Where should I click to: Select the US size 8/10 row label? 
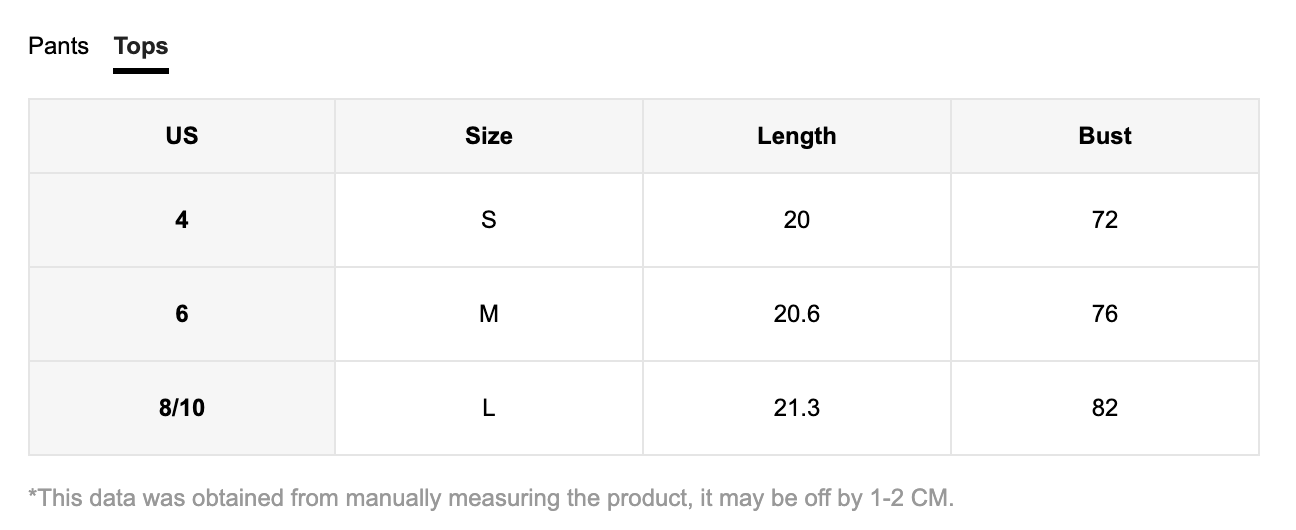pos(182,408)
